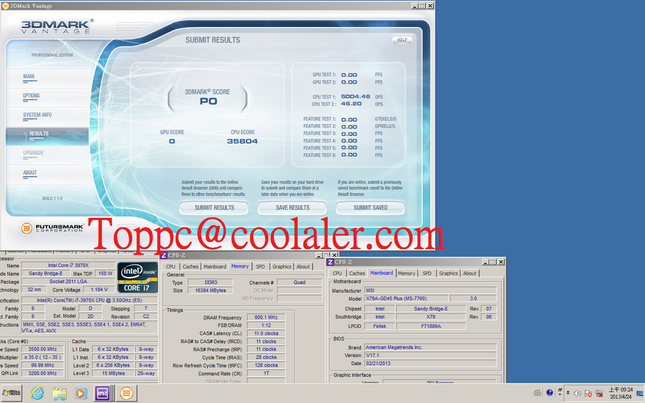Viewport: 645px width, 403px height.
Task: Open Graphics tab in Memory CPU-Z window
Action: (x=282, y=266)
